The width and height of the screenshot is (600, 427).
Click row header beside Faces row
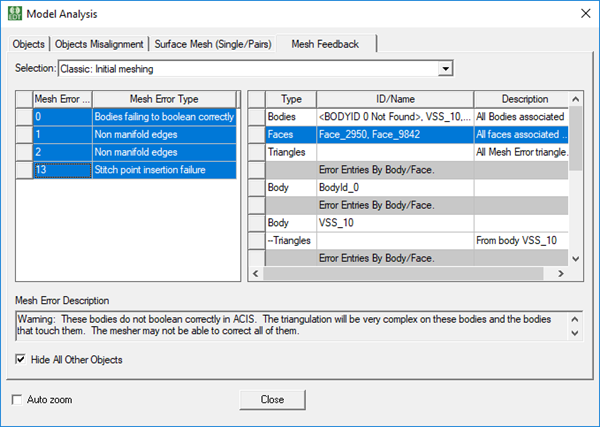click(x=256, y=134)
